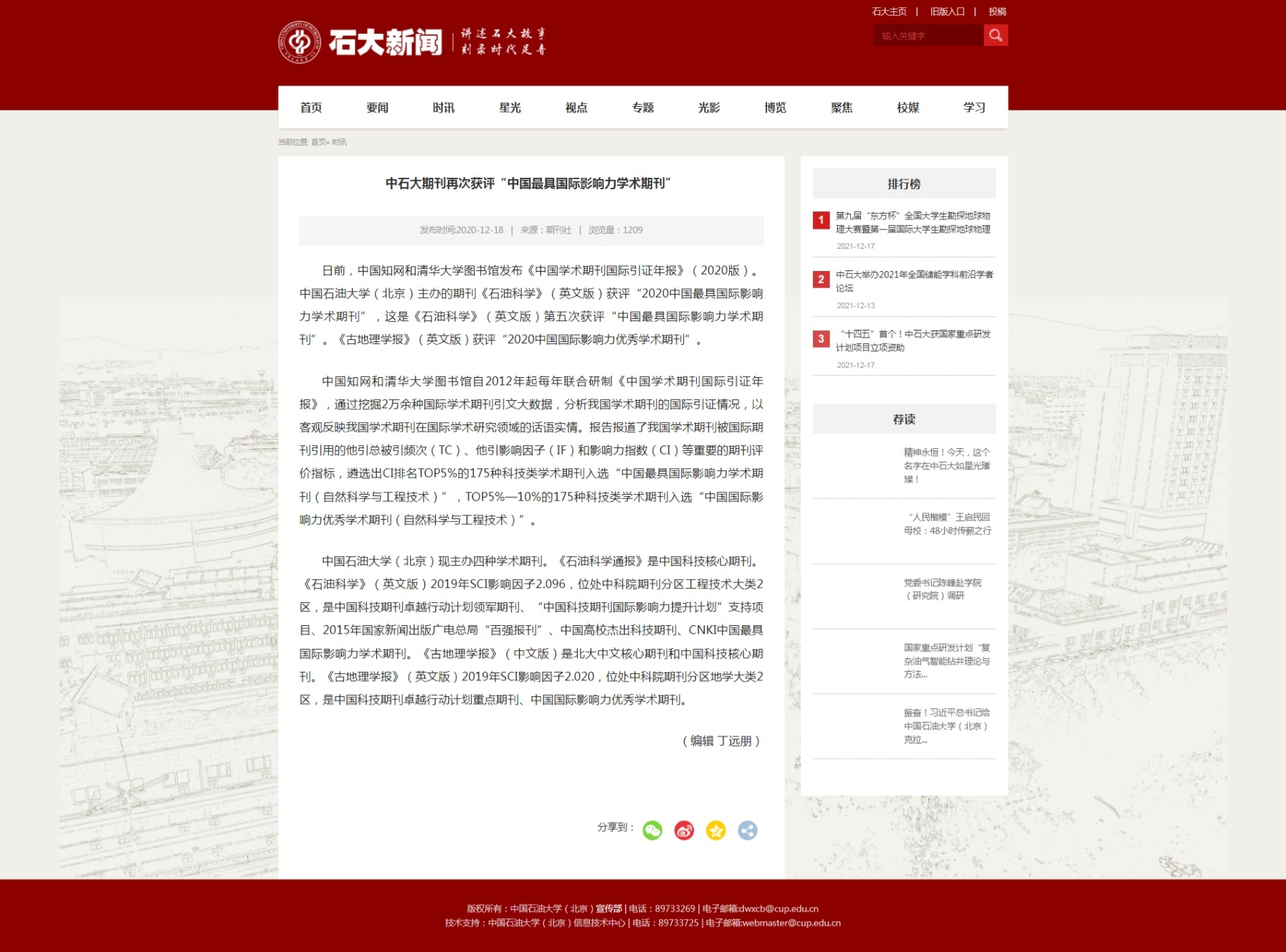
Task: Open 荐读 article about 党委书记陈峰
Action: click(942, 589)
